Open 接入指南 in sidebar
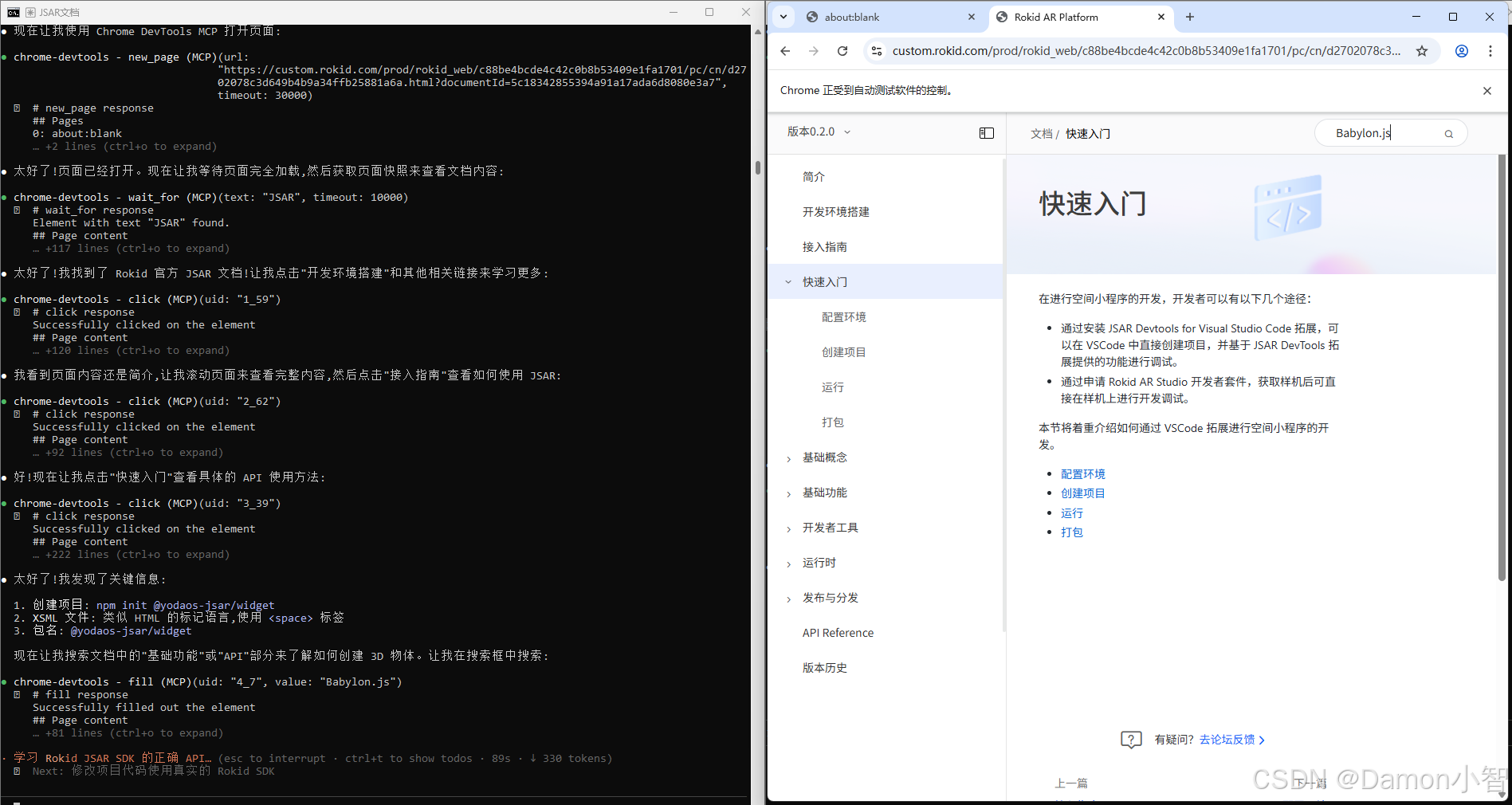Screen dimensions: 1512x805 [825, 247]
